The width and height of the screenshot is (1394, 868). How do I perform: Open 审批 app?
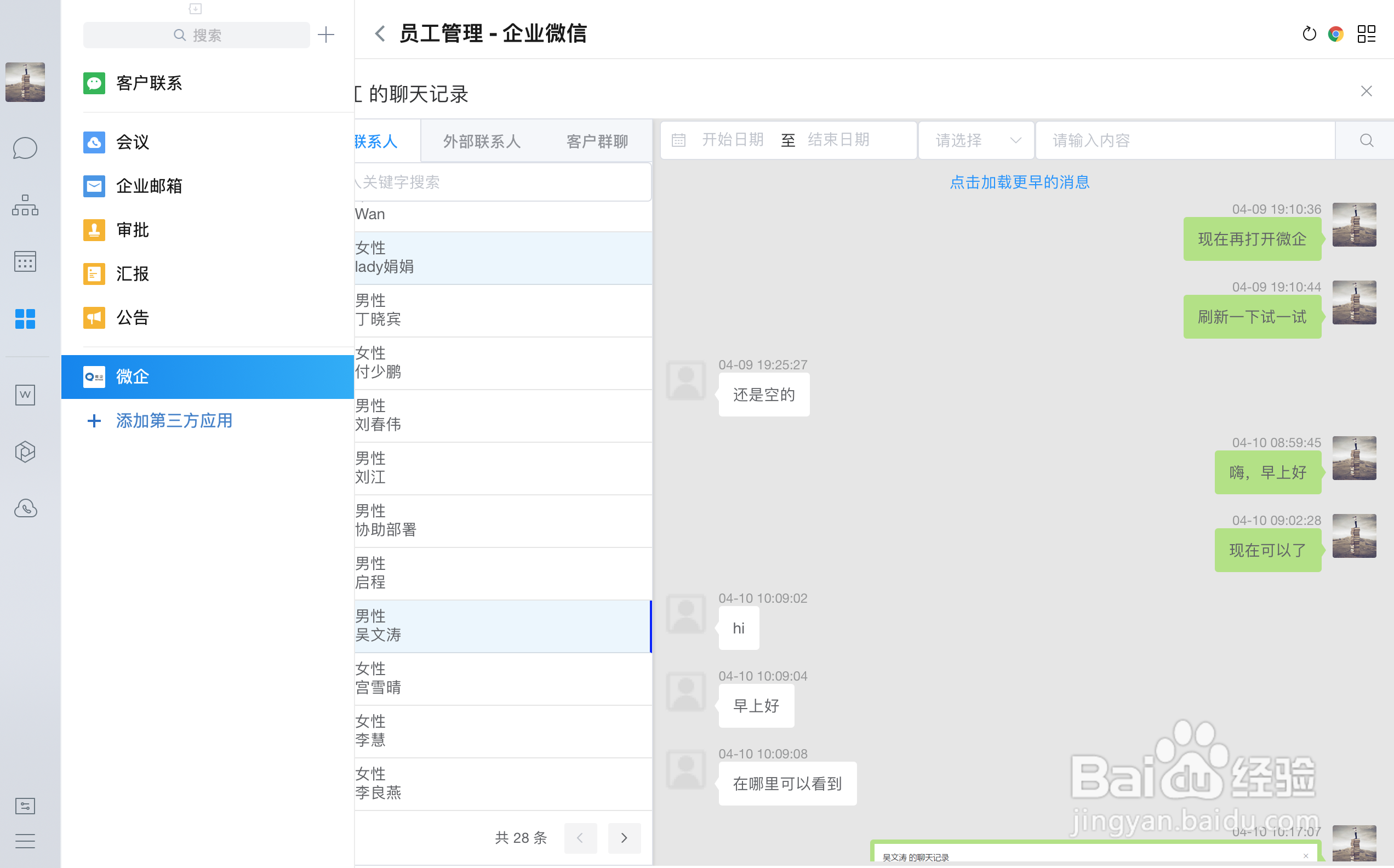pos(207,230)
